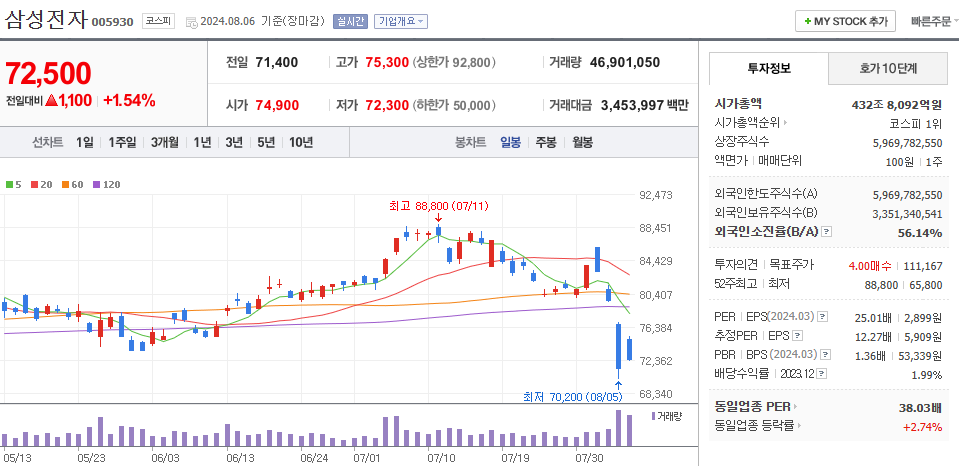Click the 동일업종 PER value 38.03배

(x=920, y=407)
